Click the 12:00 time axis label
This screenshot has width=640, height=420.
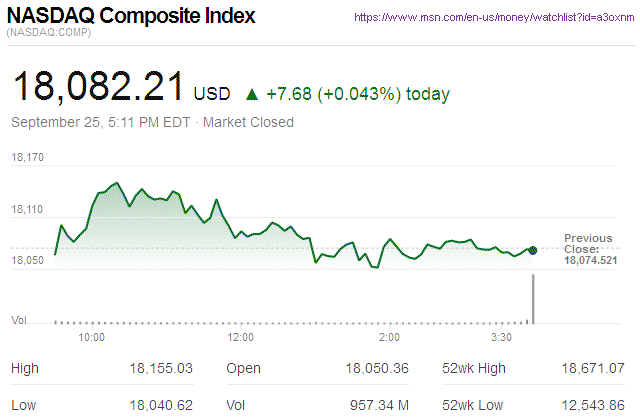[x=241, y=338]
